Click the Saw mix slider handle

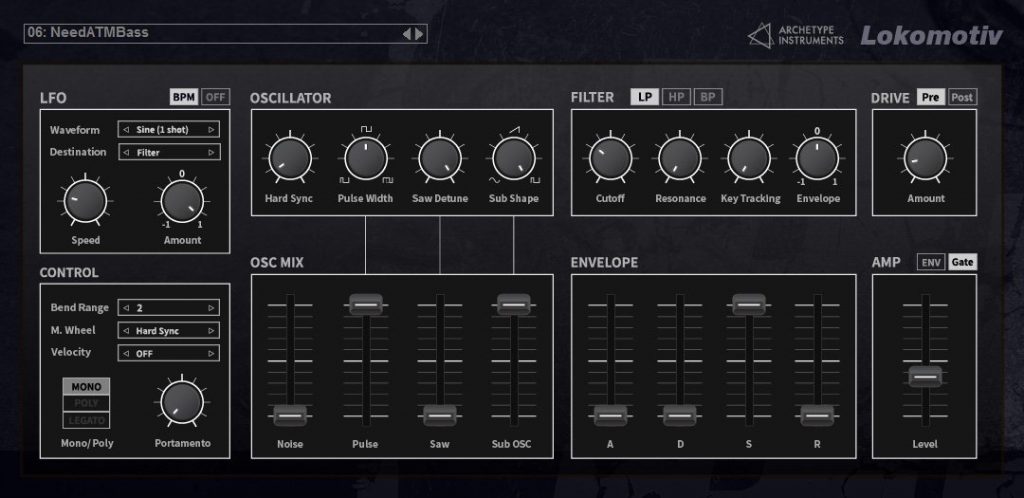[x=440, y=415]
